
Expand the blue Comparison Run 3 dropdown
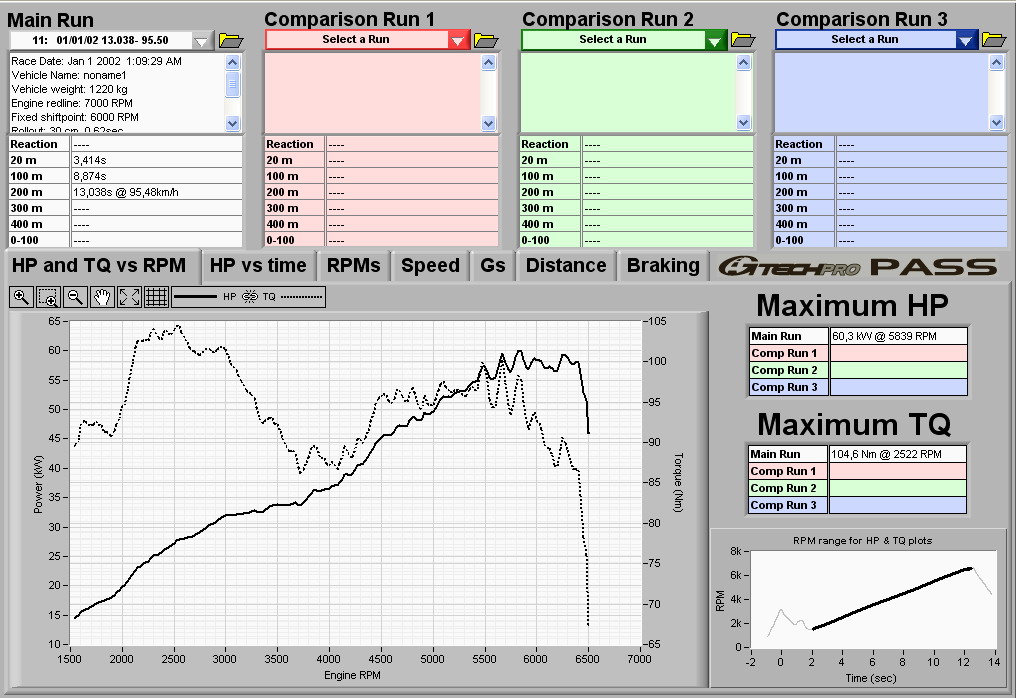965,41
